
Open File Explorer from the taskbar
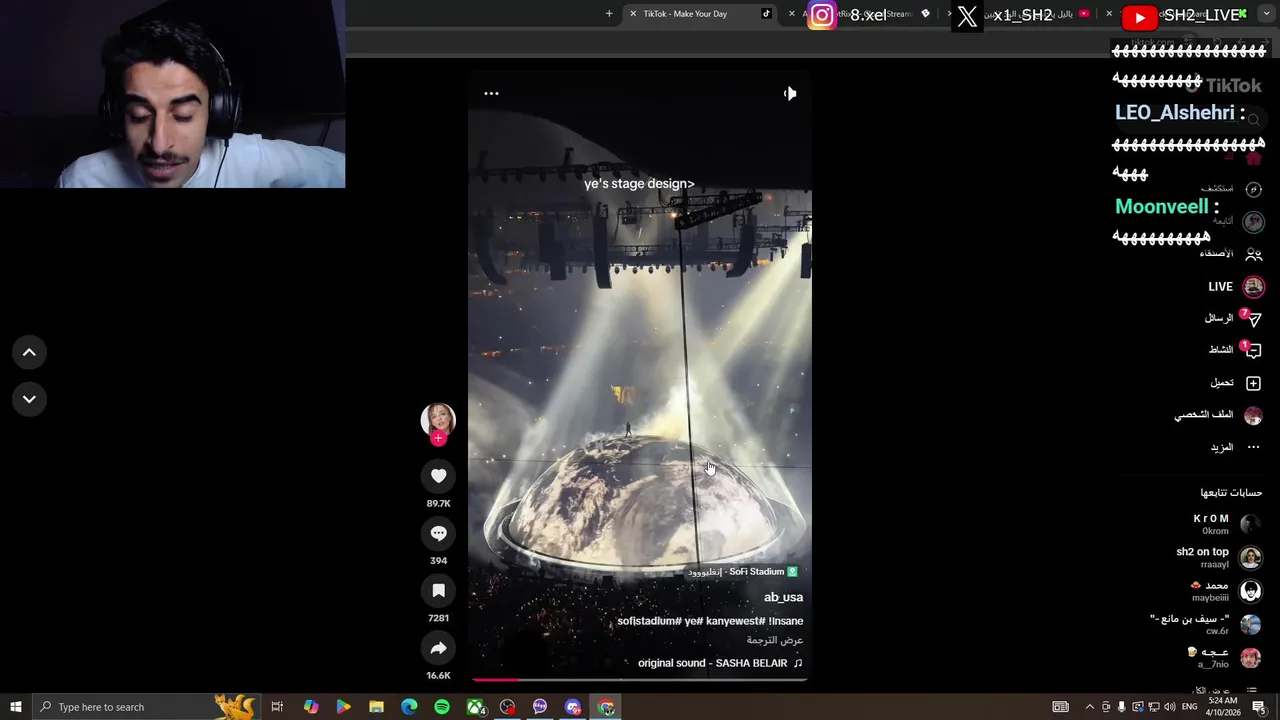click(x=376, y=707)
